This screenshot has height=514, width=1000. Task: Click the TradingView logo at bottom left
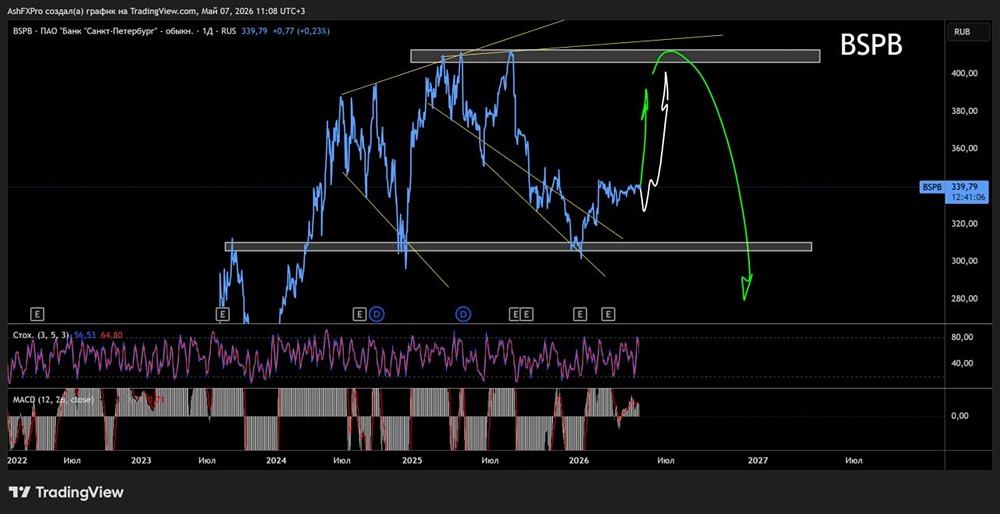pyautogui.click(x=66, y=492)
